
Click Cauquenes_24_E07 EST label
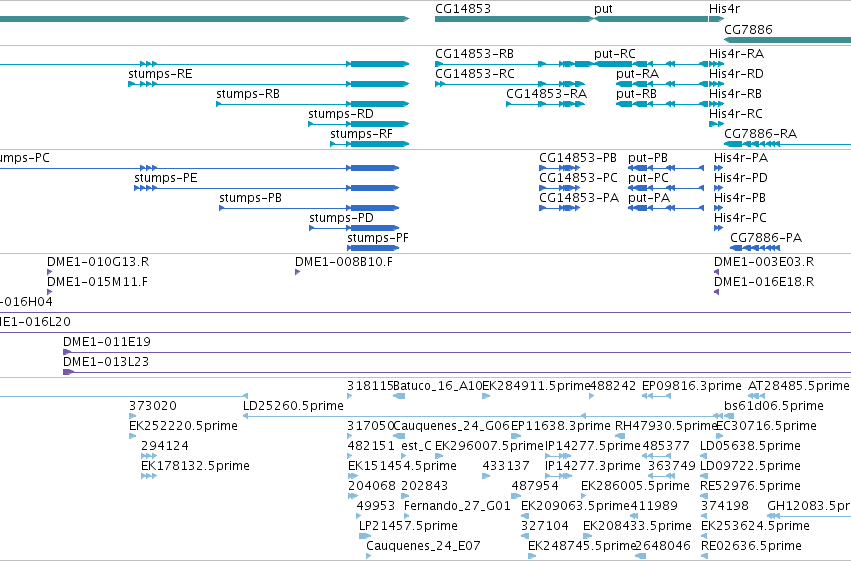tap(423, 546)
